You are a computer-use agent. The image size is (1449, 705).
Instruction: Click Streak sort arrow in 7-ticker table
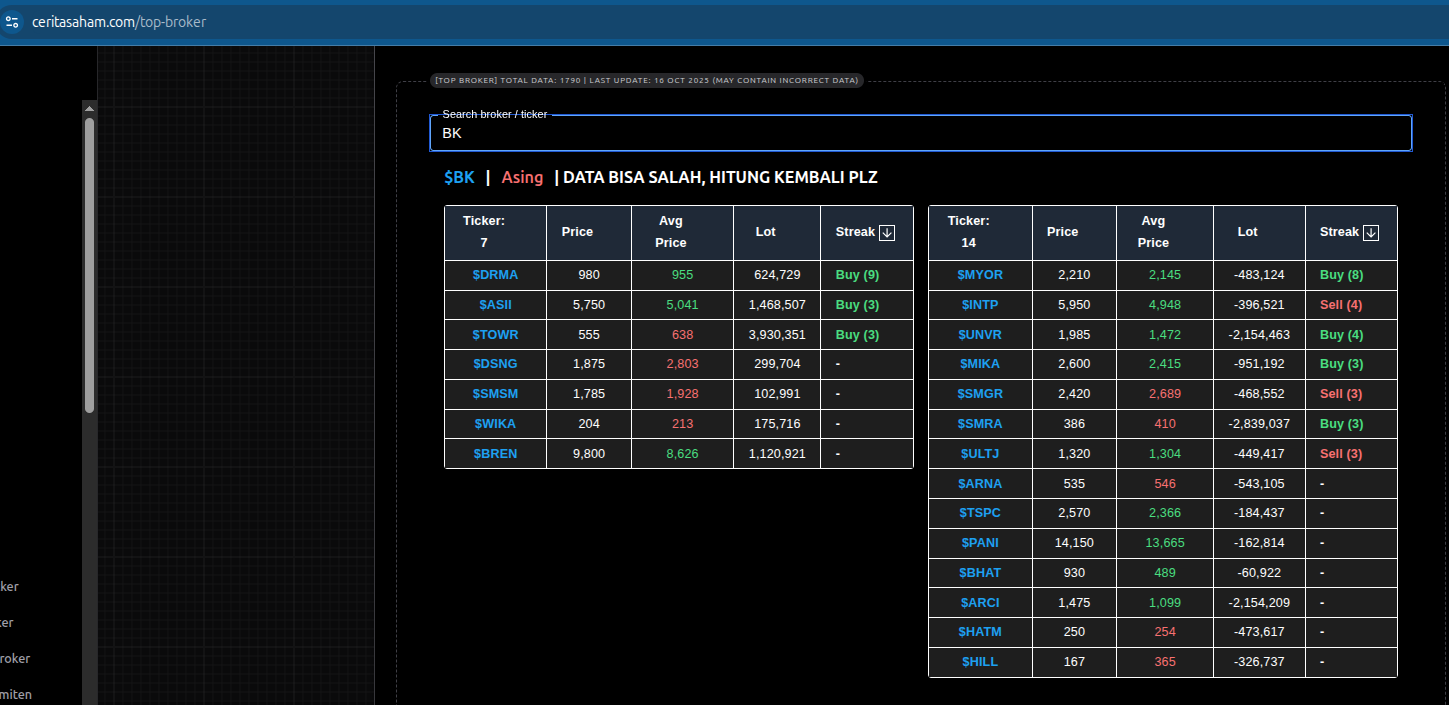(x=886, y=232)
